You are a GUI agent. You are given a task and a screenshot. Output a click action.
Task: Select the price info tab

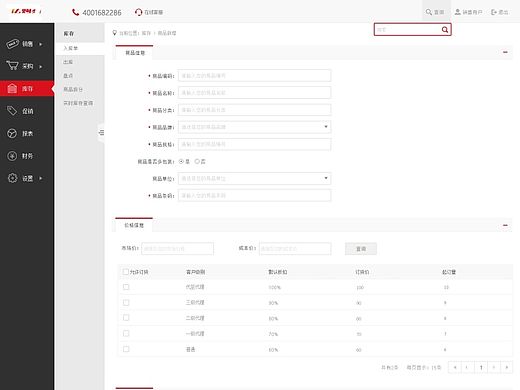(x=134, y=225)
